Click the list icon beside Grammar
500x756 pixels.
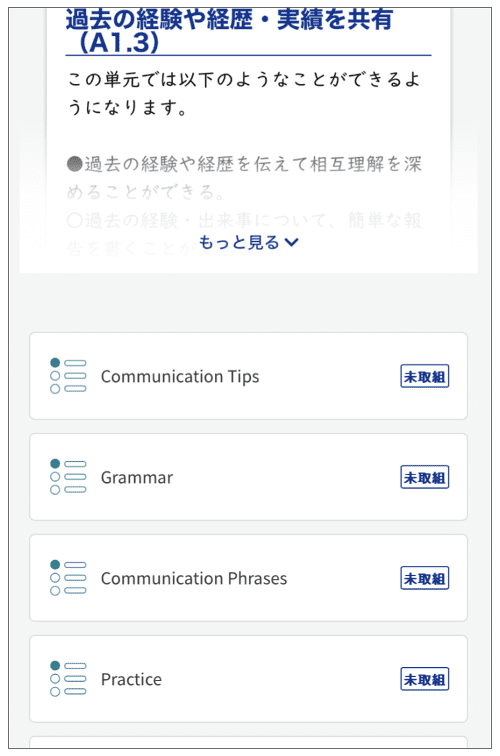pos(68,476)
